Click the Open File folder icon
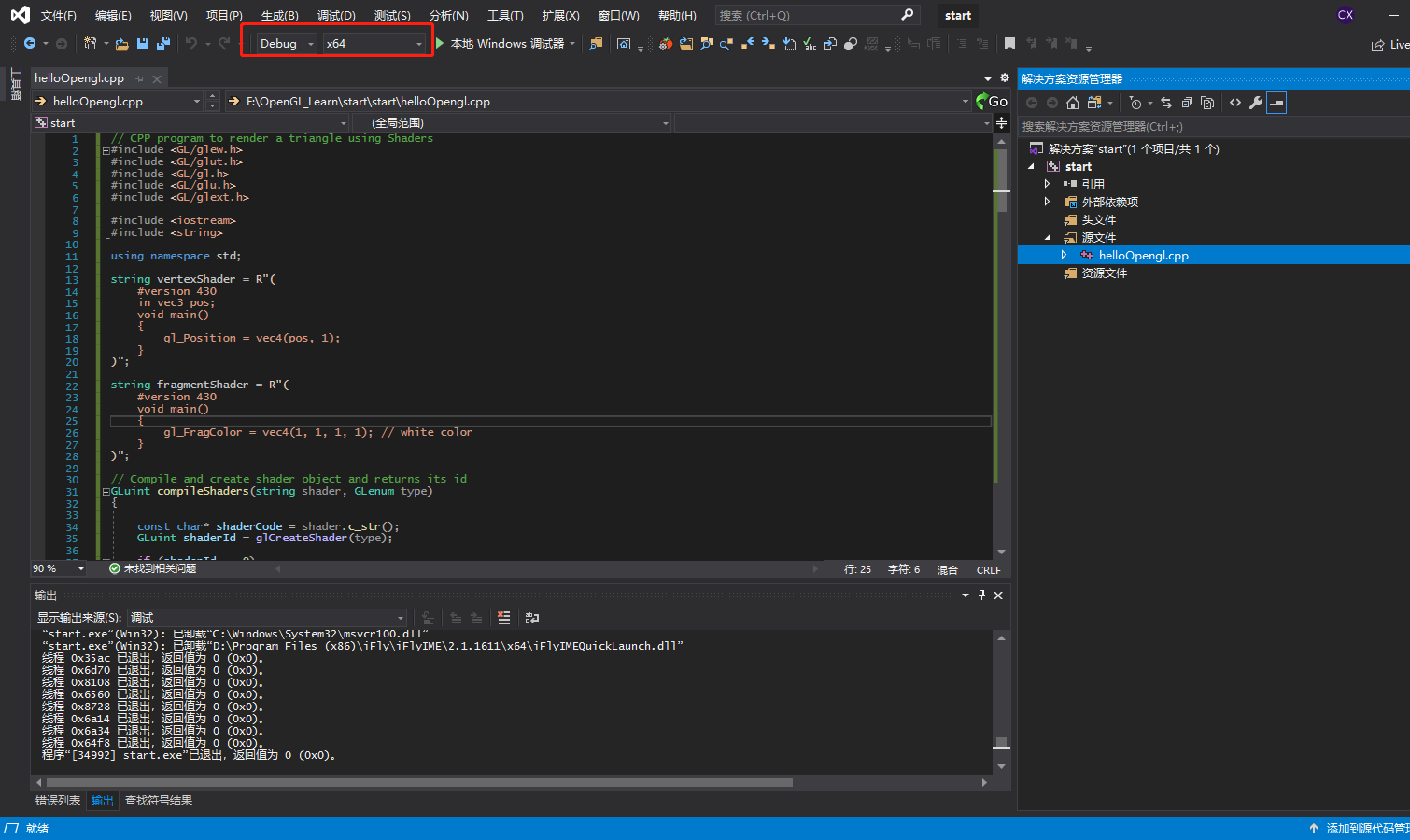 click(122, 44)
